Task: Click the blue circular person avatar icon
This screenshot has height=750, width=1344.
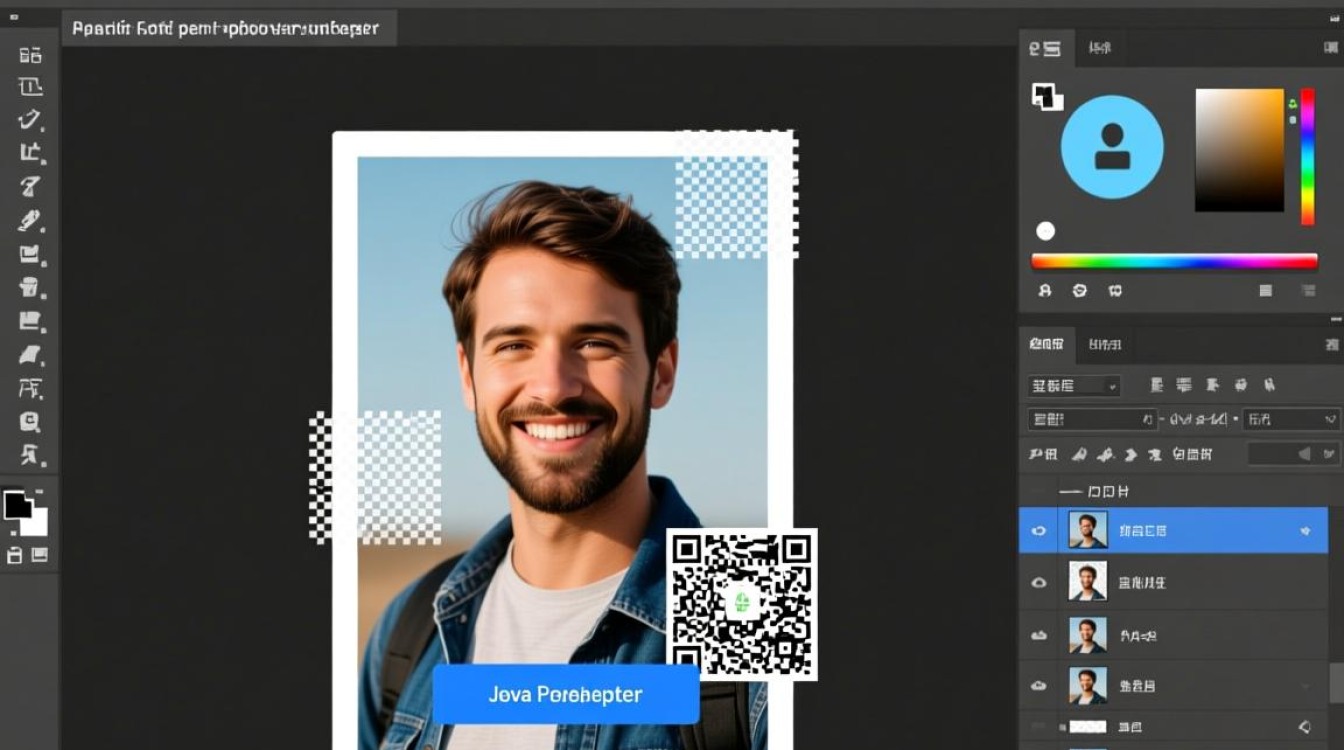Action: (1111, 147)
